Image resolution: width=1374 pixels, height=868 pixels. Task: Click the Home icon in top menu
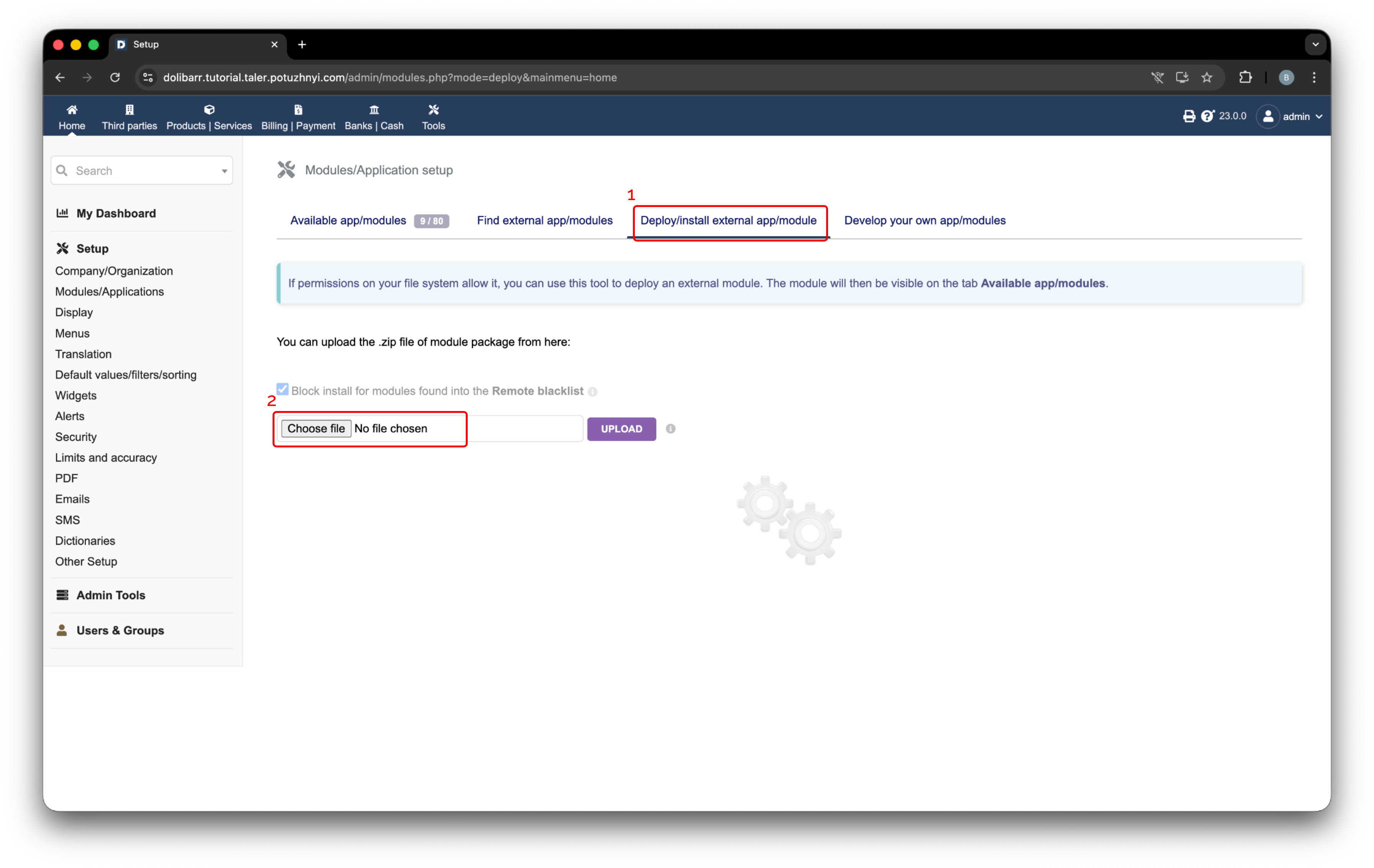pos(72,110)
